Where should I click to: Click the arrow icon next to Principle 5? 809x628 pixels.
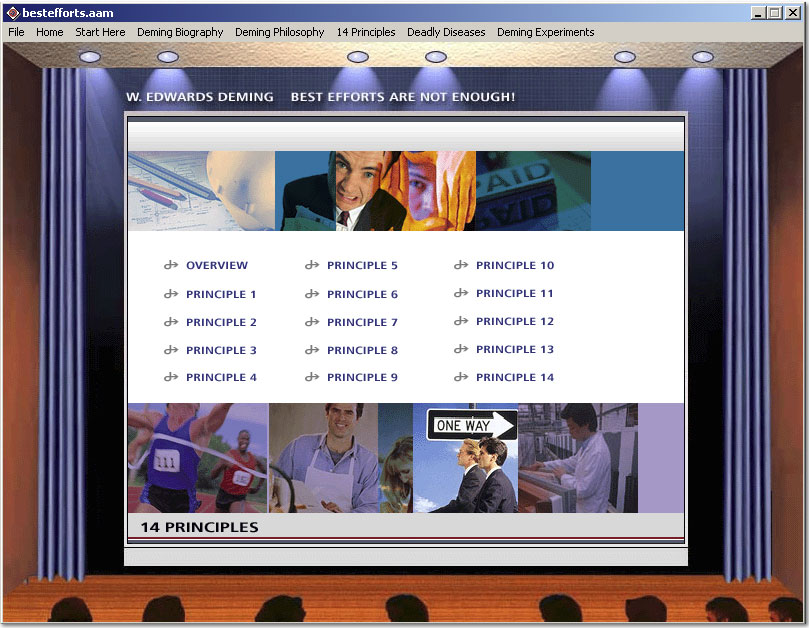click(312, 266)
